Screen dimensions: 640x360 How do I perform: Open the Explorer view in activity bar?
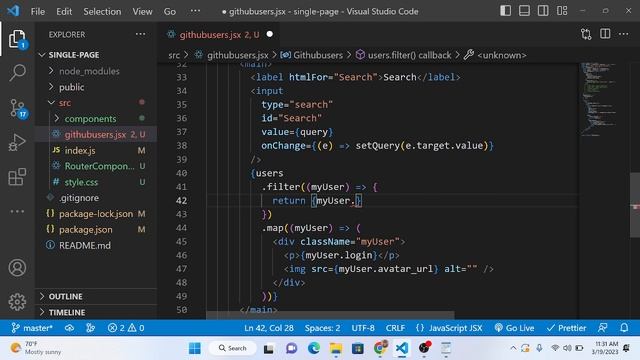click(x=17, y=39)
